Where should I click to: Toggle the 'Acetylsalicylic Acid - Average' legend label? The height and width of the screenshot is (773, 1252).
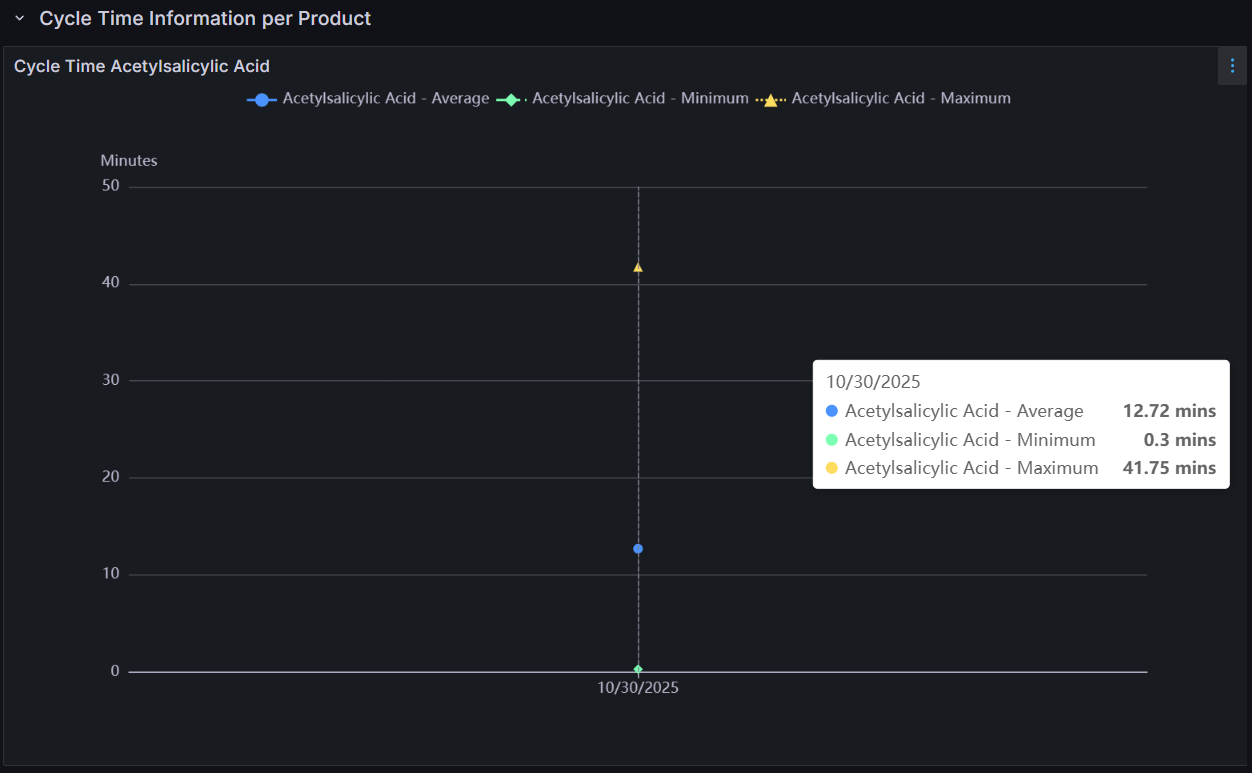[x=386, y=99]
